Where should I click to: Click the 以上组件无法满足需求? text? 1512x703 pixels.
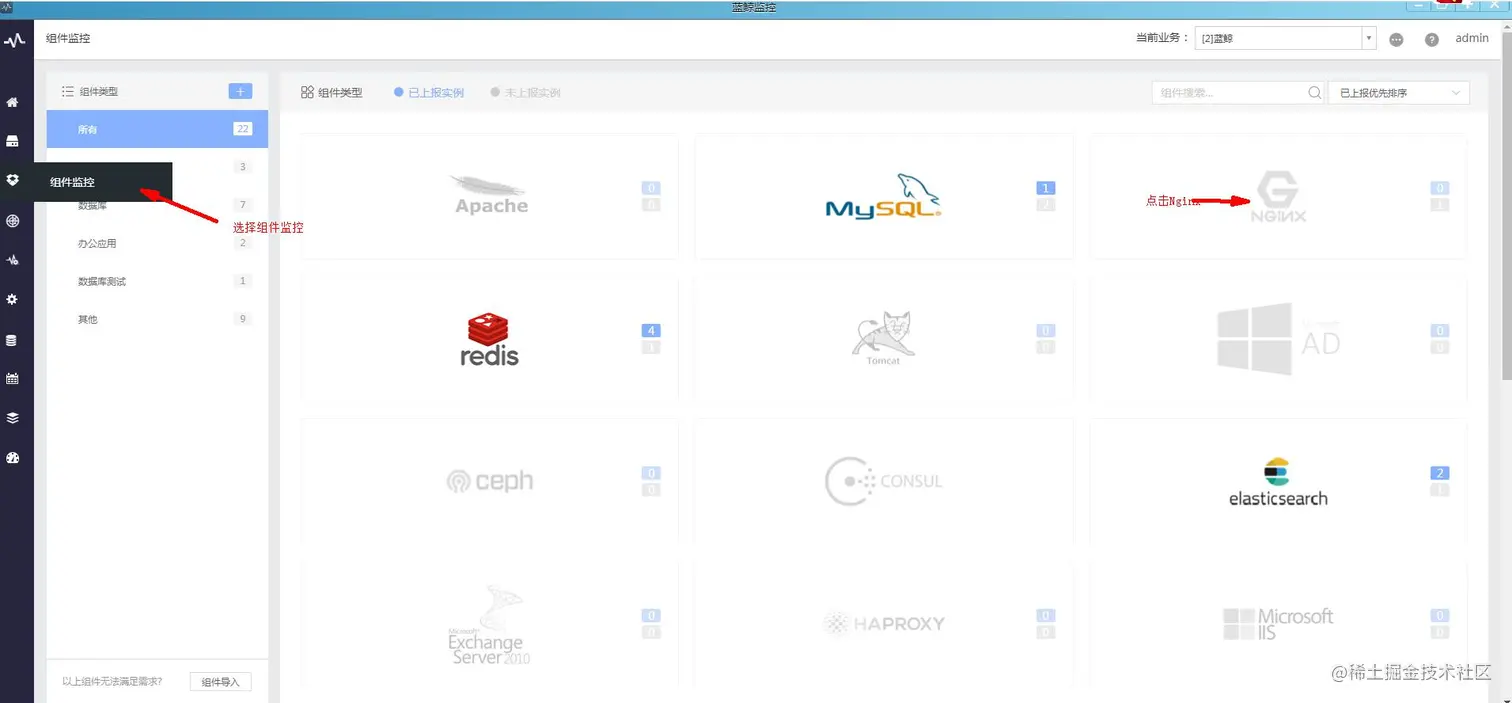pos(112,682)
